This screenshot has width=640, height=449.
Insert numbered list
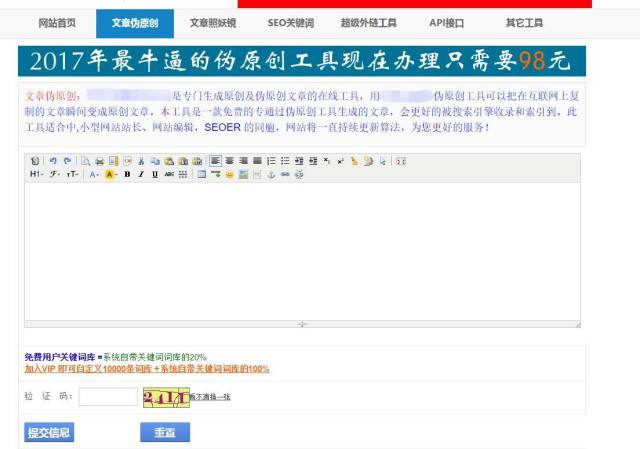[x=271, y=161]
